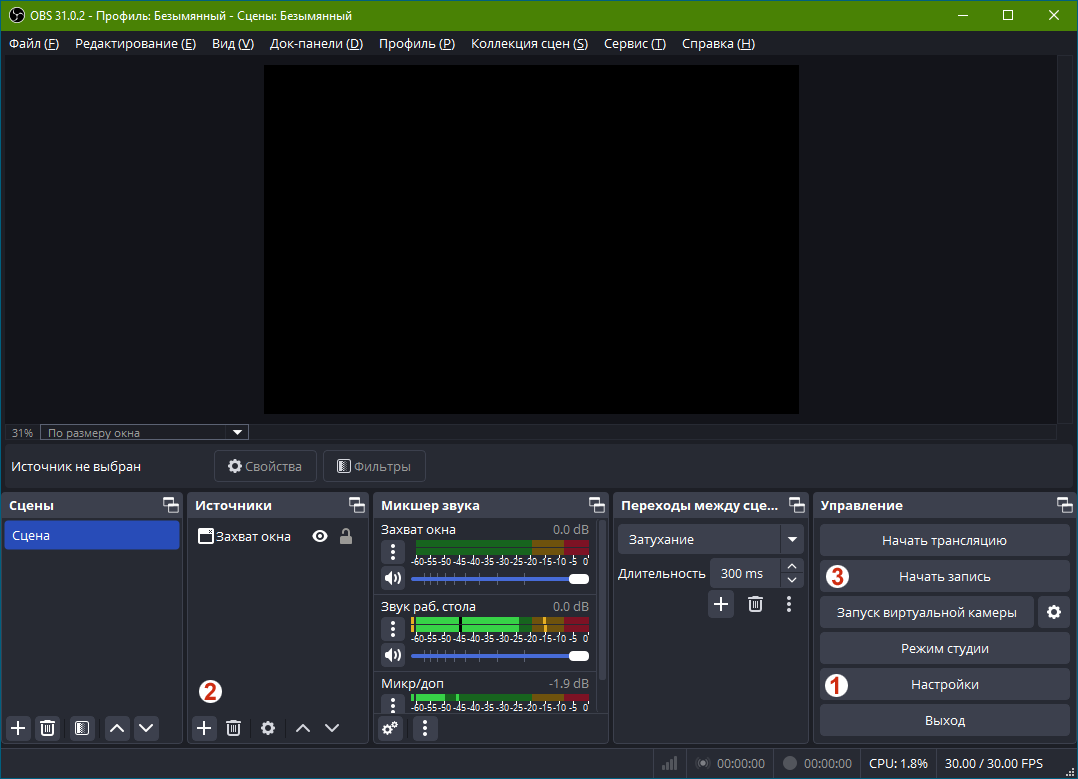Open Настройки from the controls panel
The image size is (1078, 779).
(x=945, y=684)
